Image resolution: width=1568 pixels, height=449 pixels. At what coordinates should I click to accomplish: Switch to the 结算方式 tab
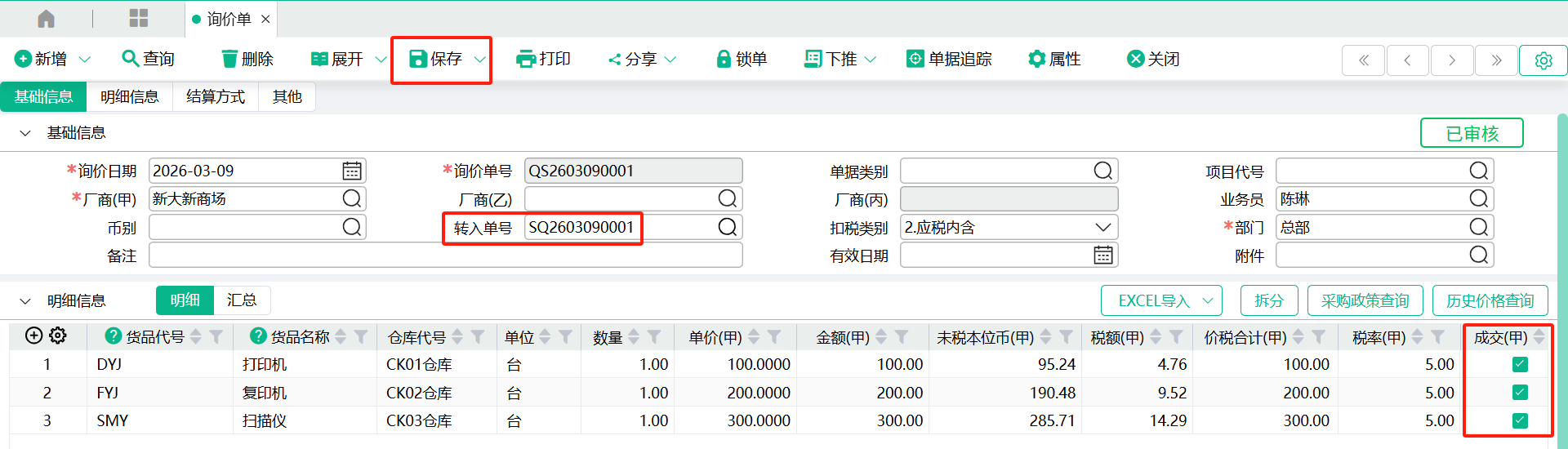pyautogui.click(x=216, y=96)
